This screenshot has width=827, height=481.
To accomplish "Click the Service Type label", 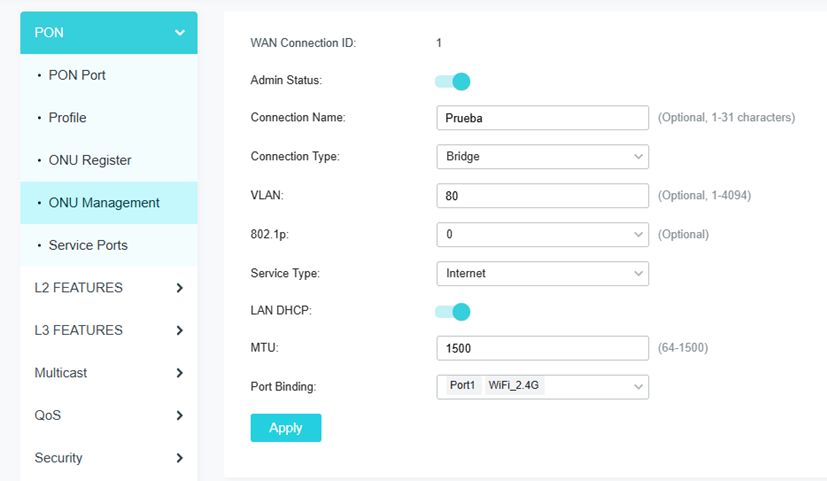I will (x=285, y=273).
